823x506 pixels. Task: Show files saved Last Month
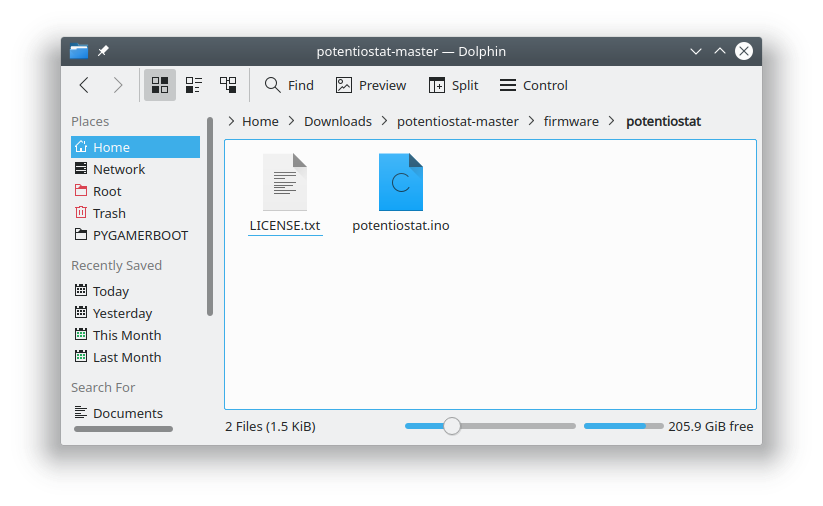[135, 357]
